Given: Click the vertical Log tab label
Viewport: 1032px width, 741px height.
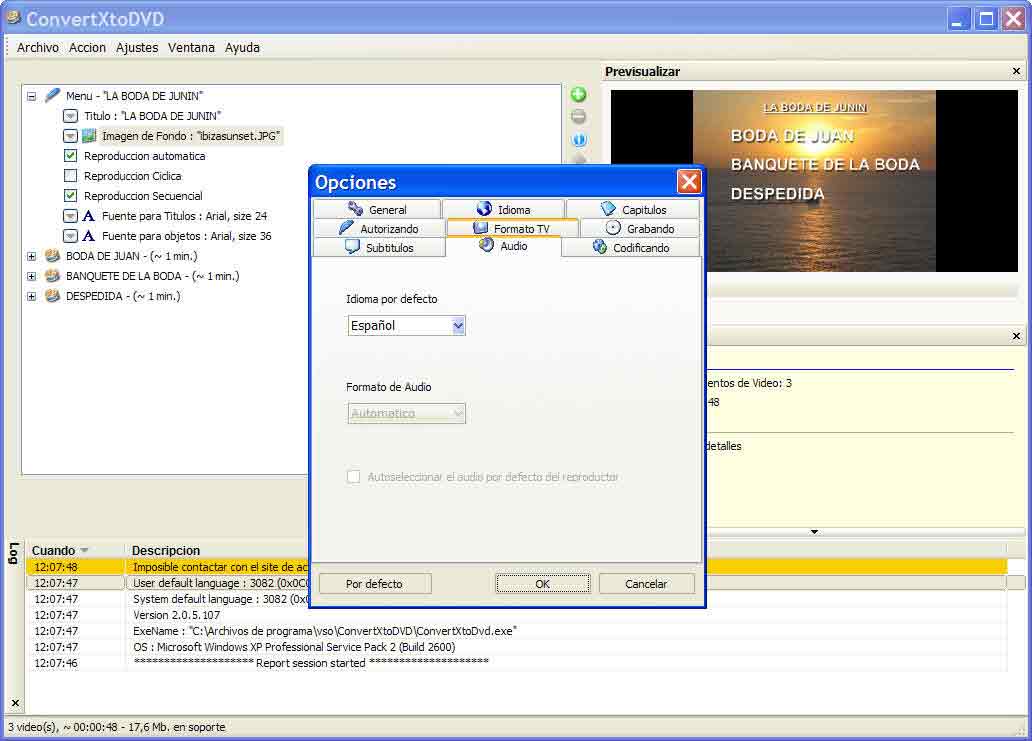Looking at the screenshot, I should coord(14,553).
